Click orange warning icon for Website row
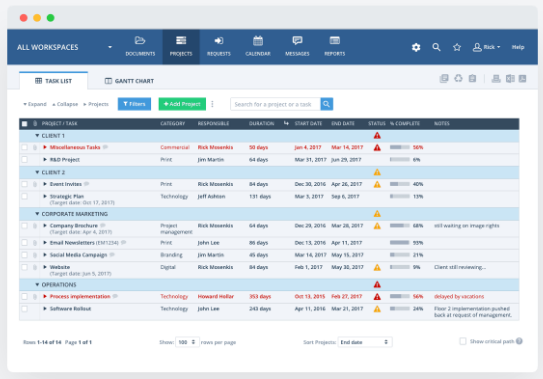Viewport: 543px width, 379px height. click(377, 267)
